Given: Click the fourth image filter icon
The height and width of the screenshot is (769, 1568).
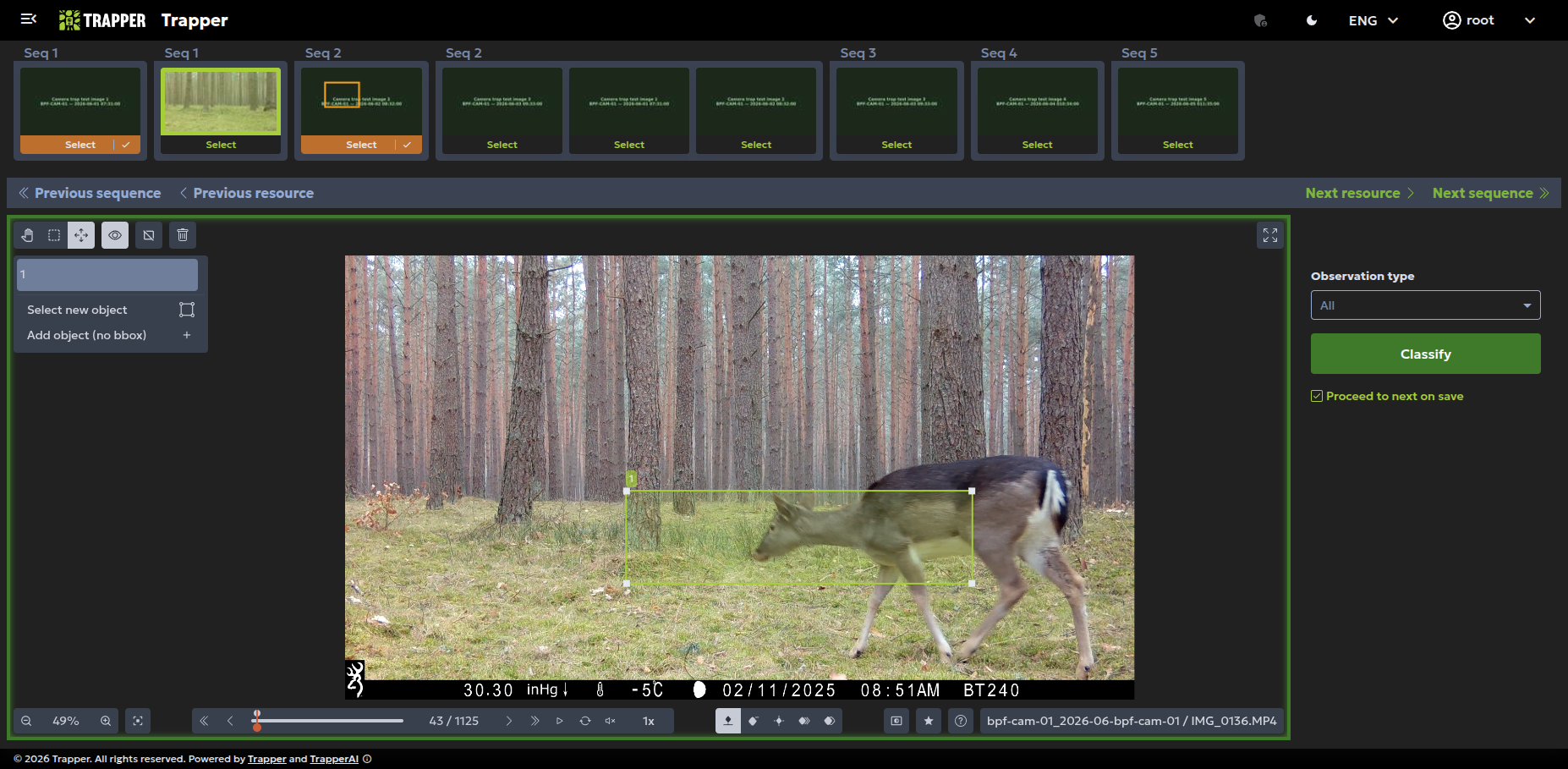Looking at the screenshot, I should [804, 721].
